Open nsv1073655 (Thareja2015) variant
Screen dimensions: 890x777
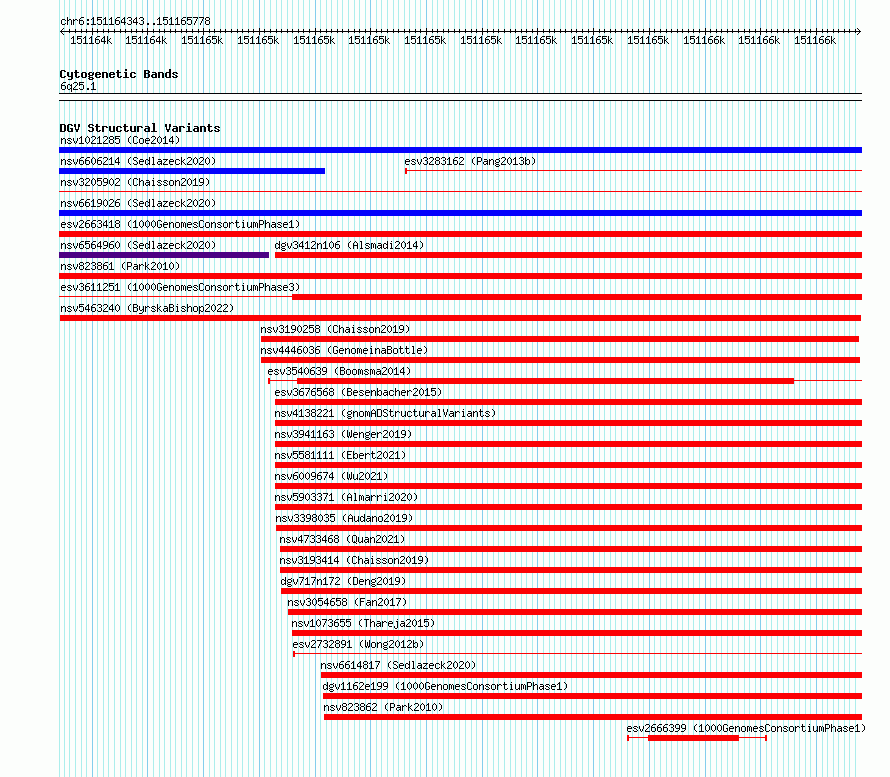363,623
